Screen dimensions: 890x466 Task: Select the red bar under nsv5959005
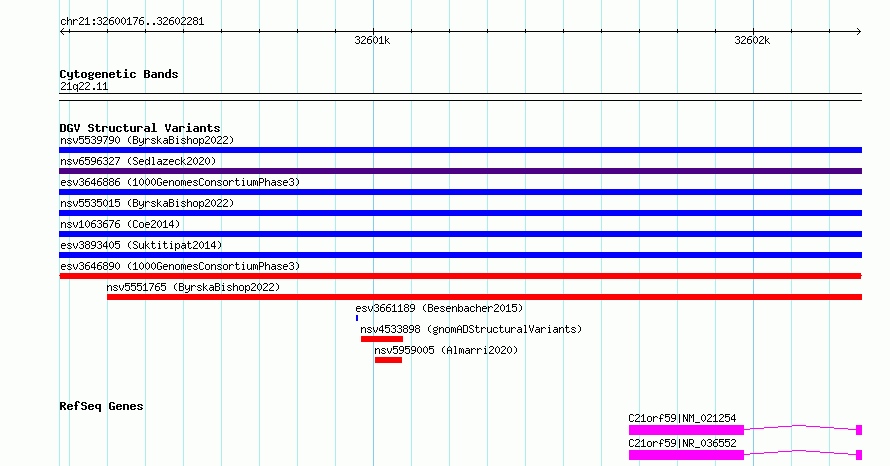[x=388, y=360]
